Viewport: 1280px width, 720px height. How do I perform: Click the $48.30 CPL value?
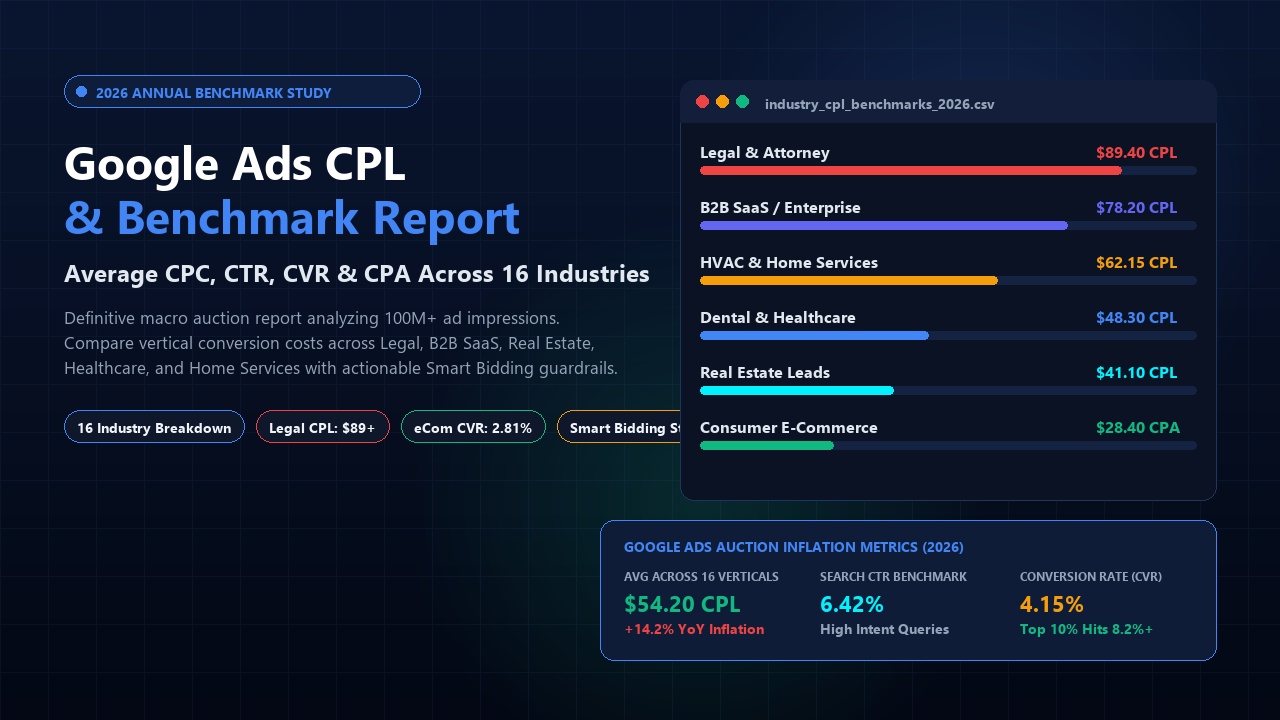1136,318
